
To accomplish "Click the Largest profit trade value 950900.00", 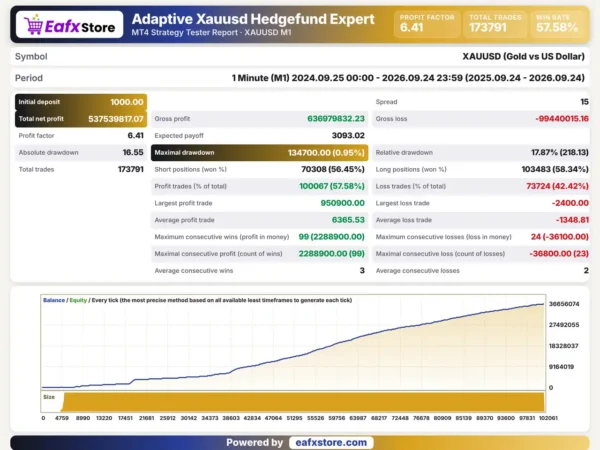I will click(342, 203).
